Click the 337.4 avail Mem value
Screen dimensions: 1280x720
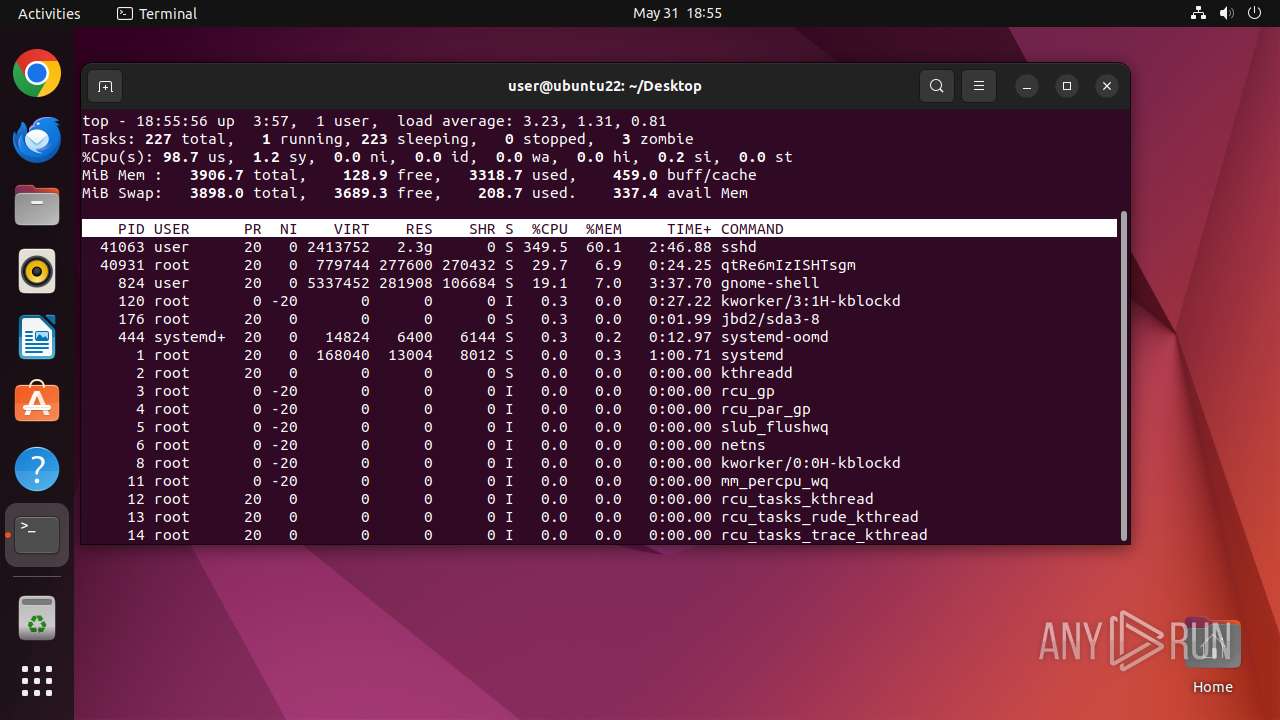635,193
